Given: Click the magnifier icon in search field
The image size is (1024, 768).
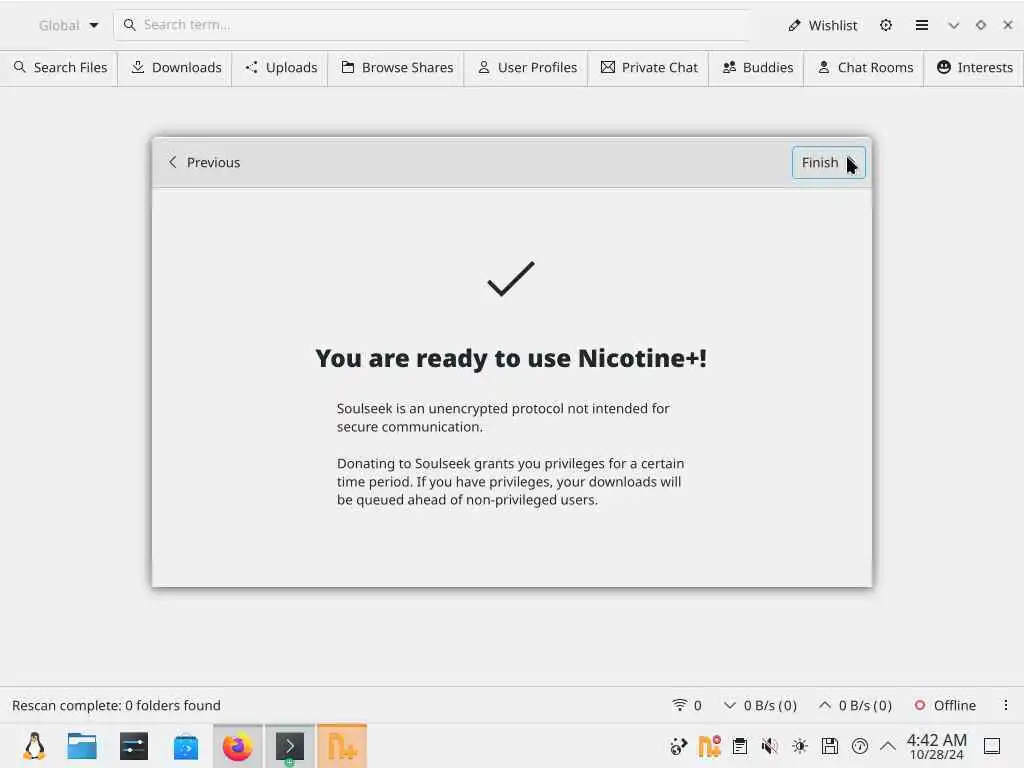Looking at the screenshot, I should click(129, 25).
